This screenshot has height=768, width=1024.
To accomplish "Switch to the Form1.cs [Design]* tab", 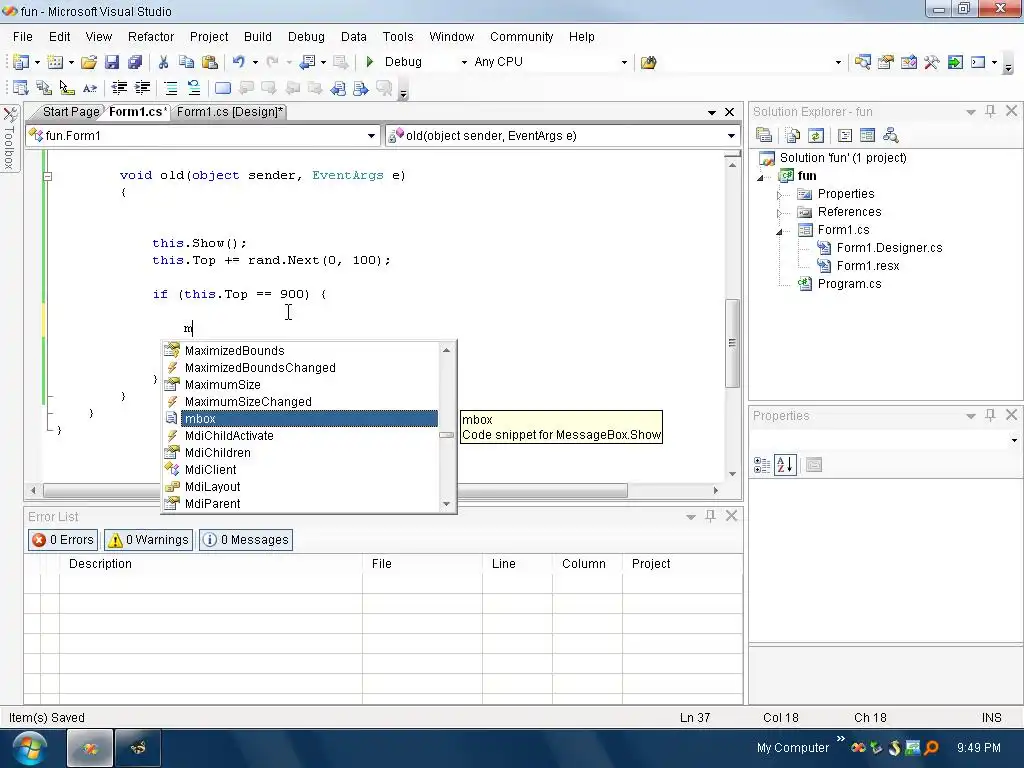I will (230, 112).
